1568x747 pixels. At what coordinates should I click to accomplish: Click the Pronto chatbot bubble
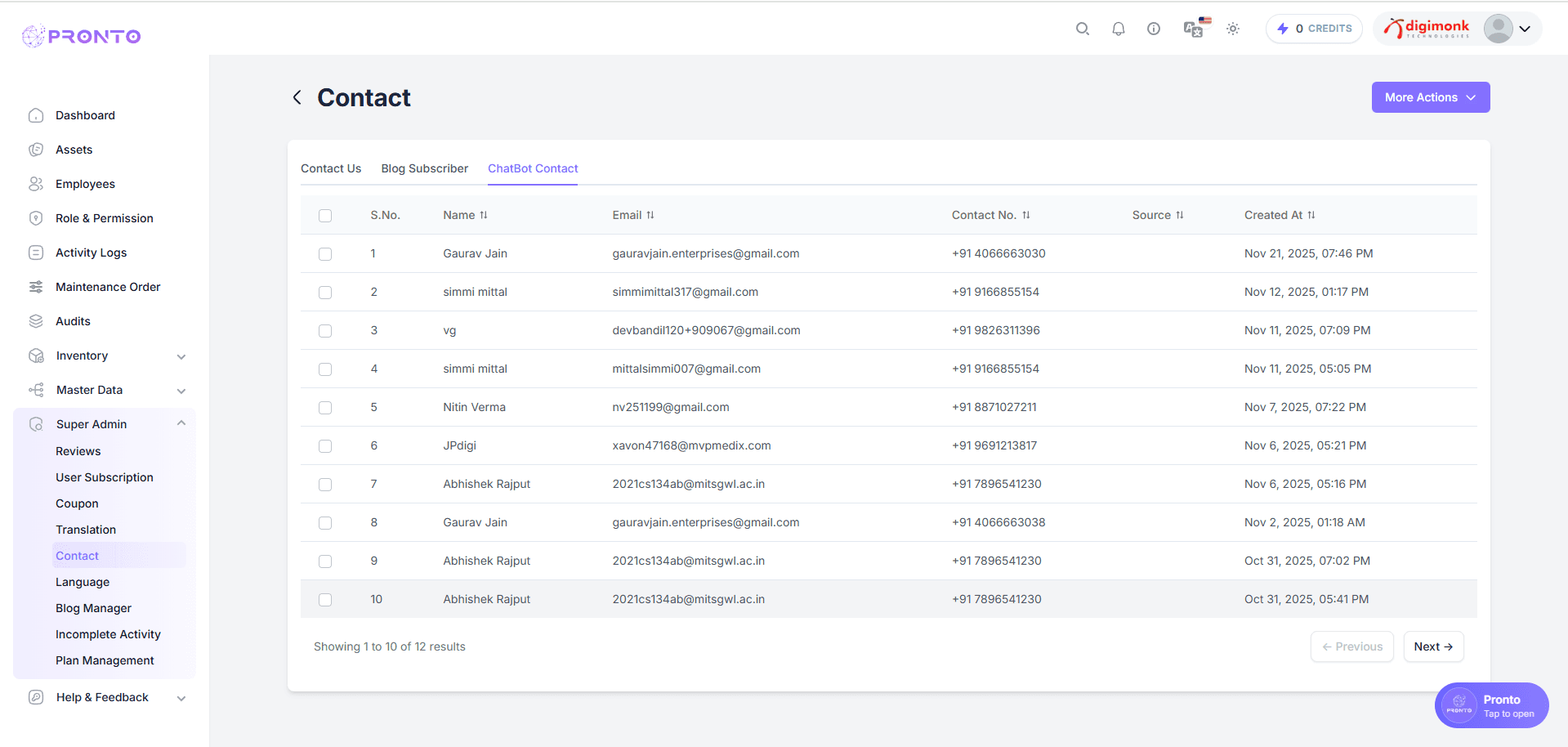[1490, 705]
